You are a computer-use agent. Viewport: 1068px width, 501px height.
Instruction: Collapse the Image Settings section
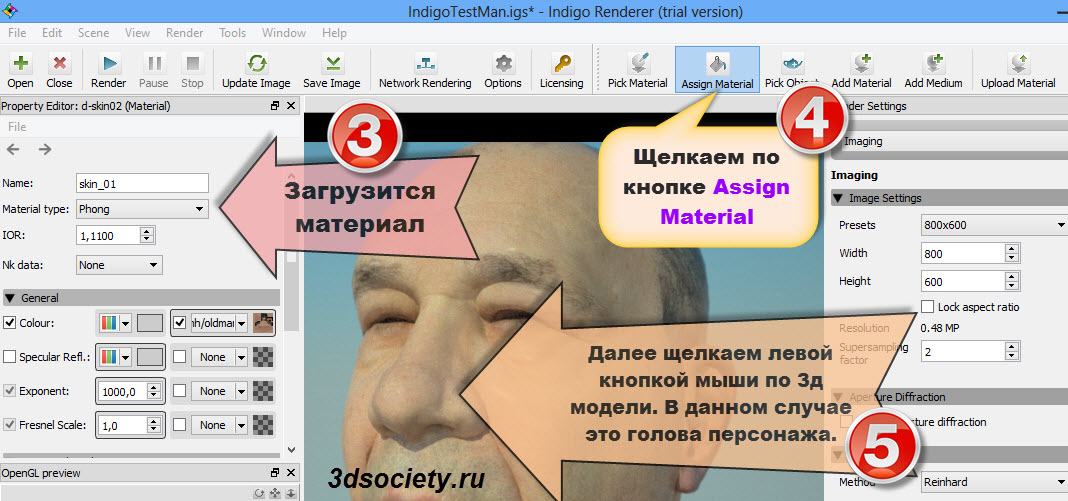tap(838, 198)
